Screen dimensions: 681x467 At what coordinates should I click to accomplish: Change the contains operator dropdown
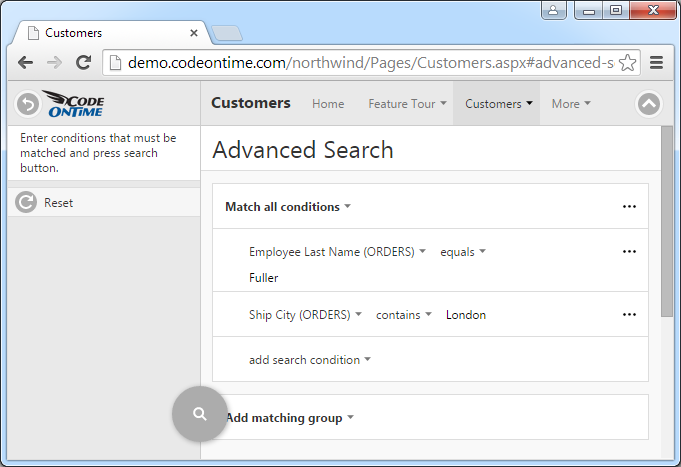pos(404,315)
